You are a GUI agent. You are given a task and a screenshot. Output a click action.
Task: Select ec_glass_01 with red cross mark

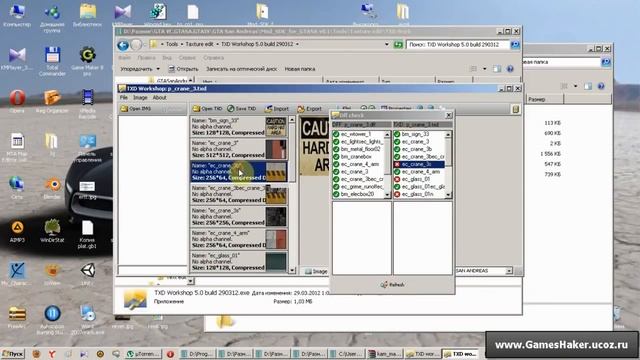tap(419, 179)
